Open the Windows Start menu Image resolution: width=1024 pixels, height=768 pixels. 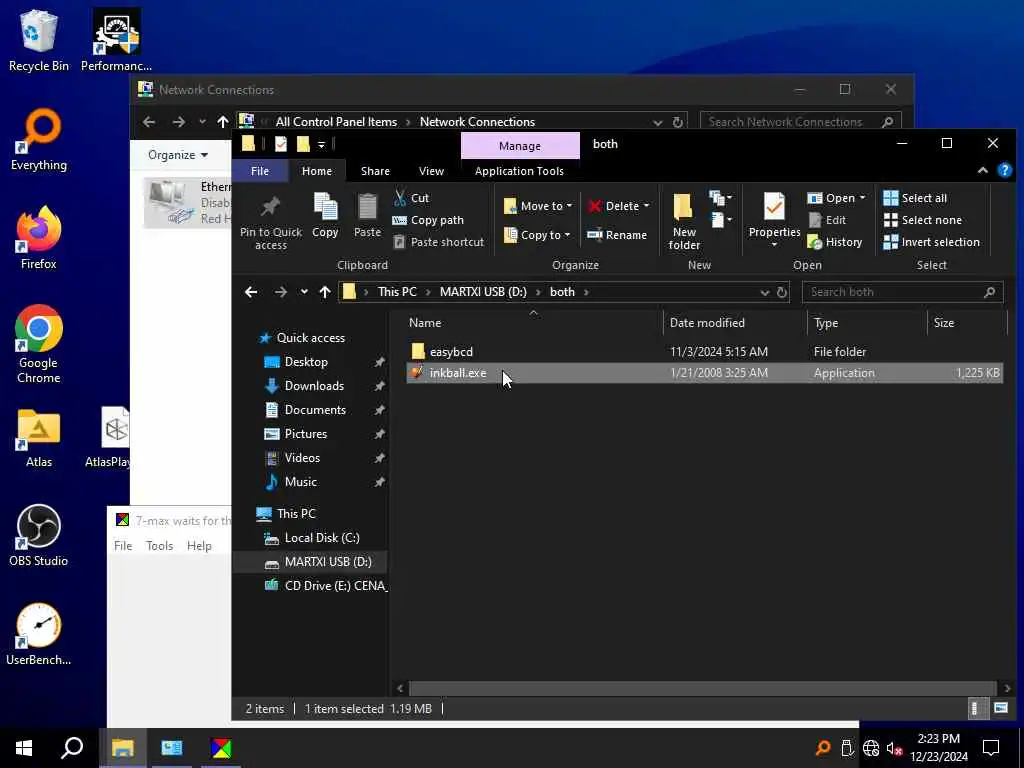(x=24, y=748)
